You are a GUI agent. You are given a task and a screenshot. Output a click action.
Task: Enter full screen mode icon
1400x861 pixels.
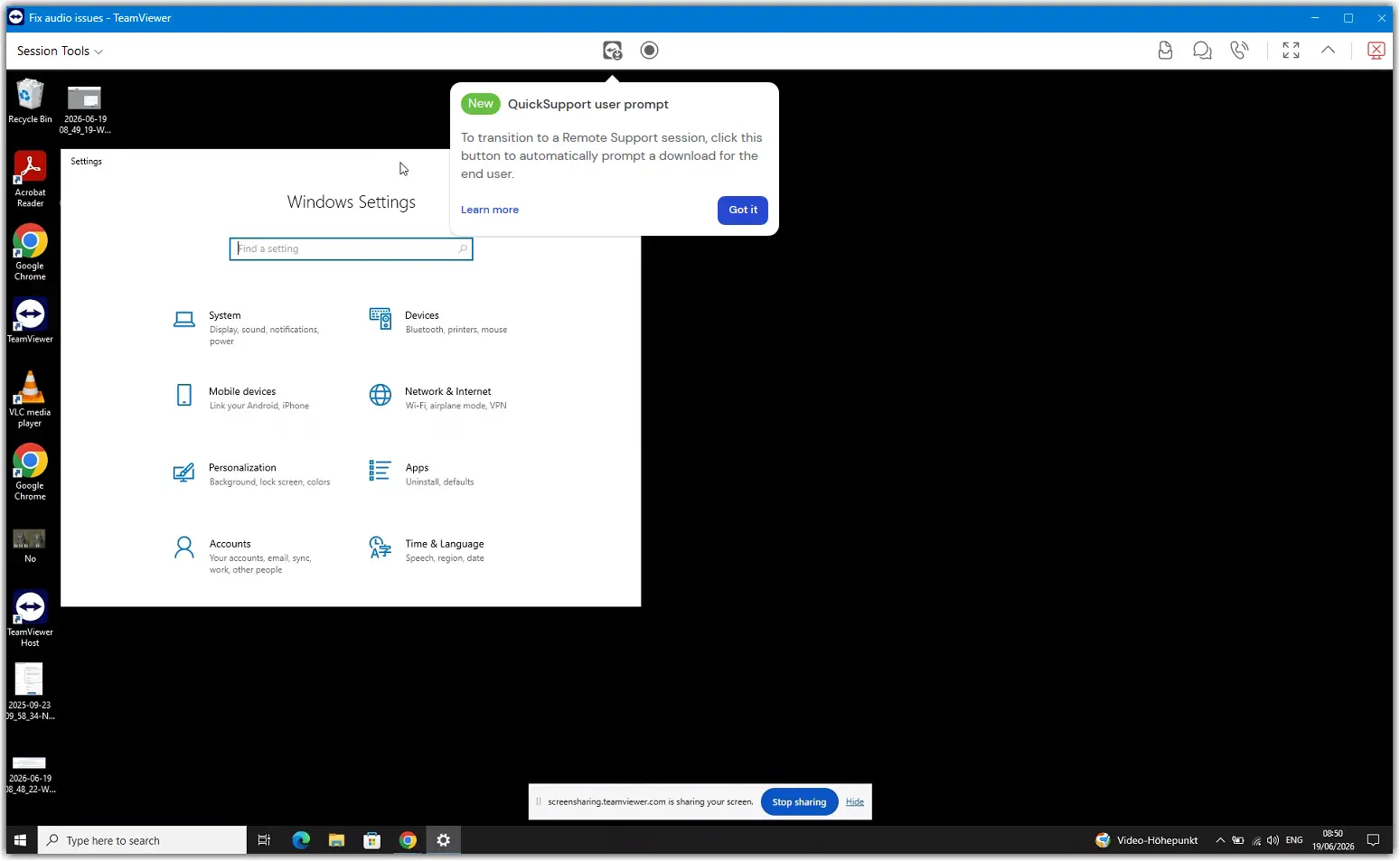tap(1291, 51)
